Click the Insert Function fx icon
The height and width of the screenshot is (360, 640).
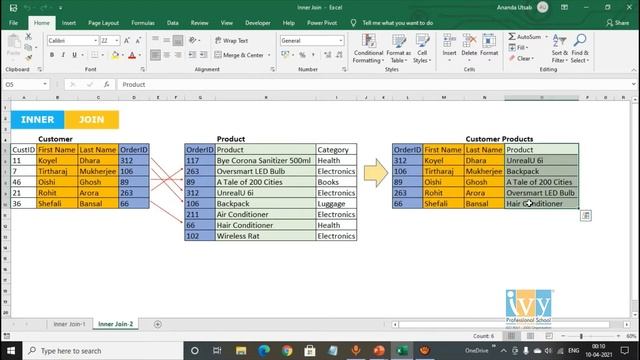[x=107, y=84]
